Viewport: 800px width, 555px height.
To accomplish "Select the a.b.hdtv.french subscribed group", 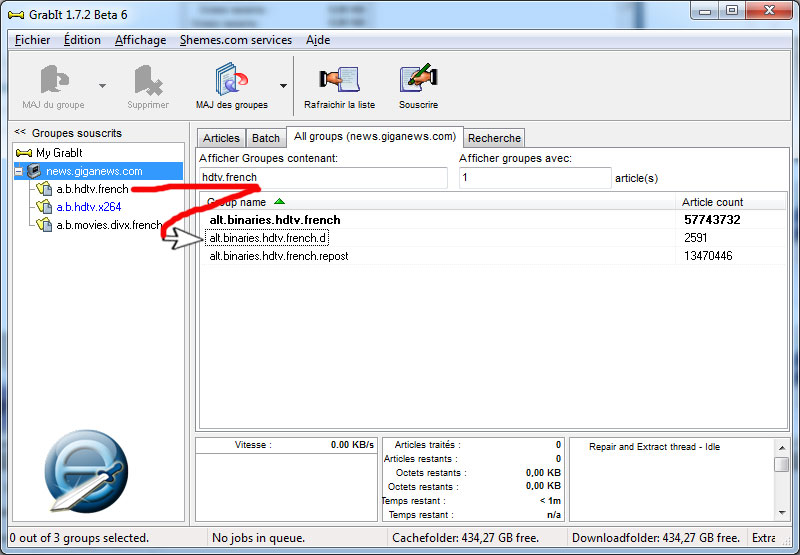I will click(x=92, y=189).
